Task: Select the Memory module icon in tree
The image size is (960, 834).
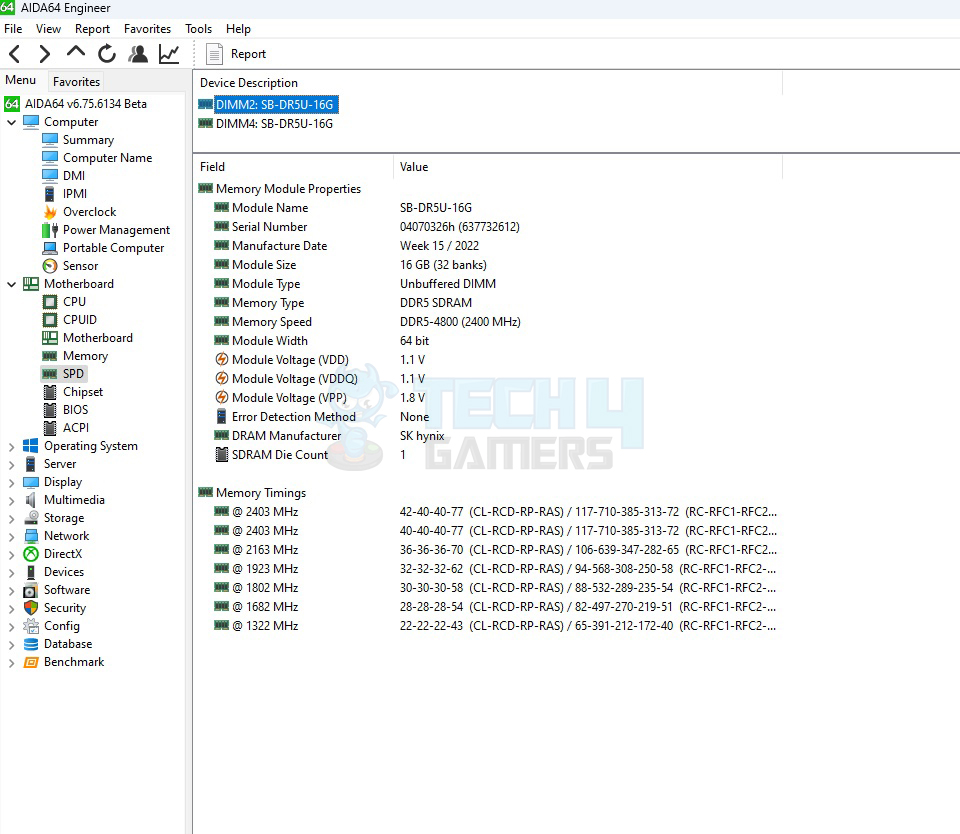Action: point(50,356)
